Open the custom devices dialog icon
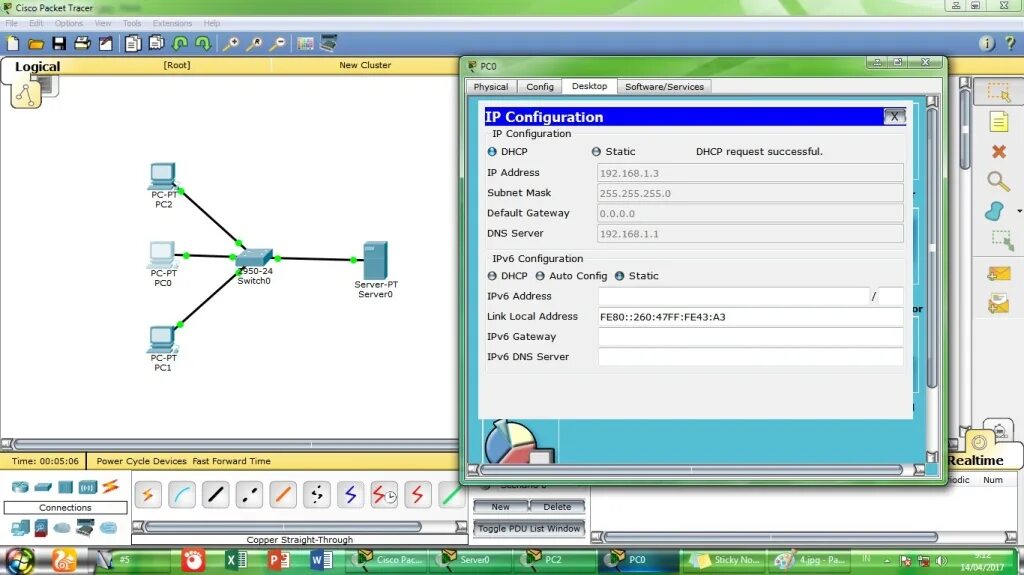This screenshot has width=1024, height=575. 328,44
